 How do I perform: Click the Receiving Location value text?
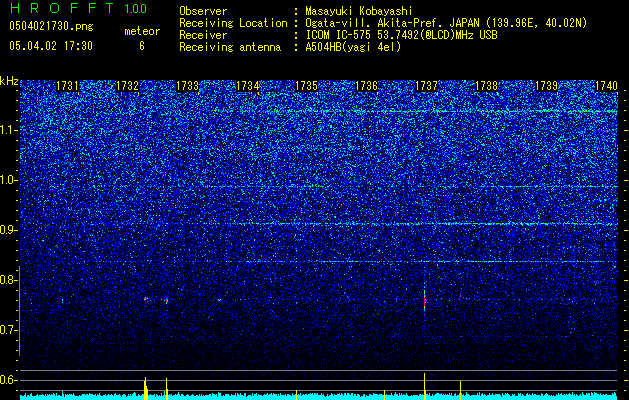click(x=446, y=24)
